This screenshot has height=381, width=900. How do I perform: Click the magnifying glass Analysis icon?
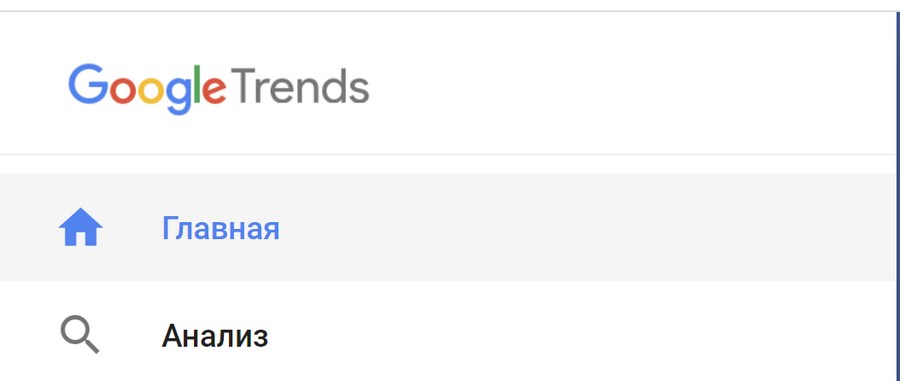(x=80, y=336)
